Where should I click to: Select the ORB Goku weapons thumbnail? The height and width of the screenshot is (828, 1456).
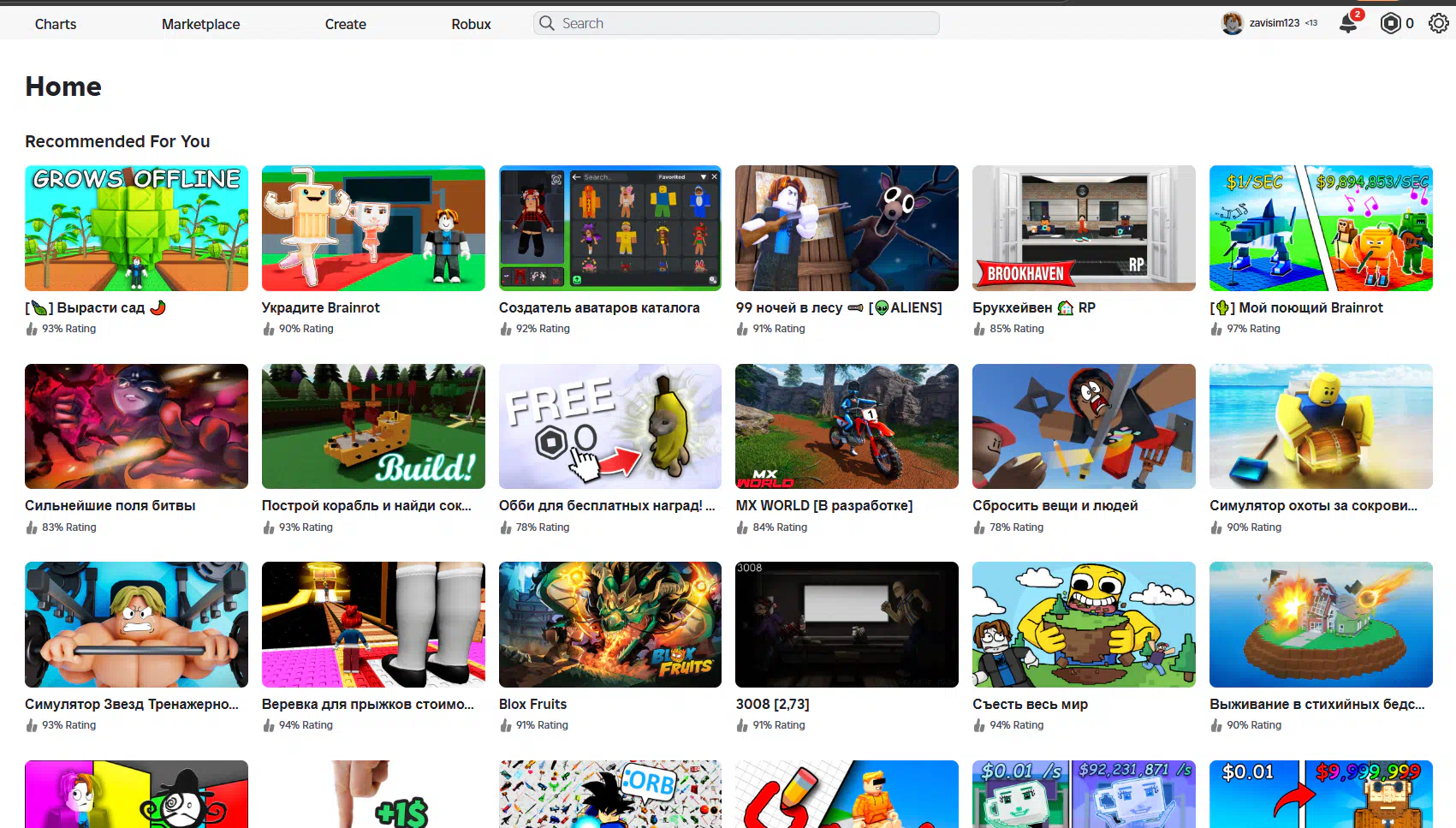click(610, 794)
